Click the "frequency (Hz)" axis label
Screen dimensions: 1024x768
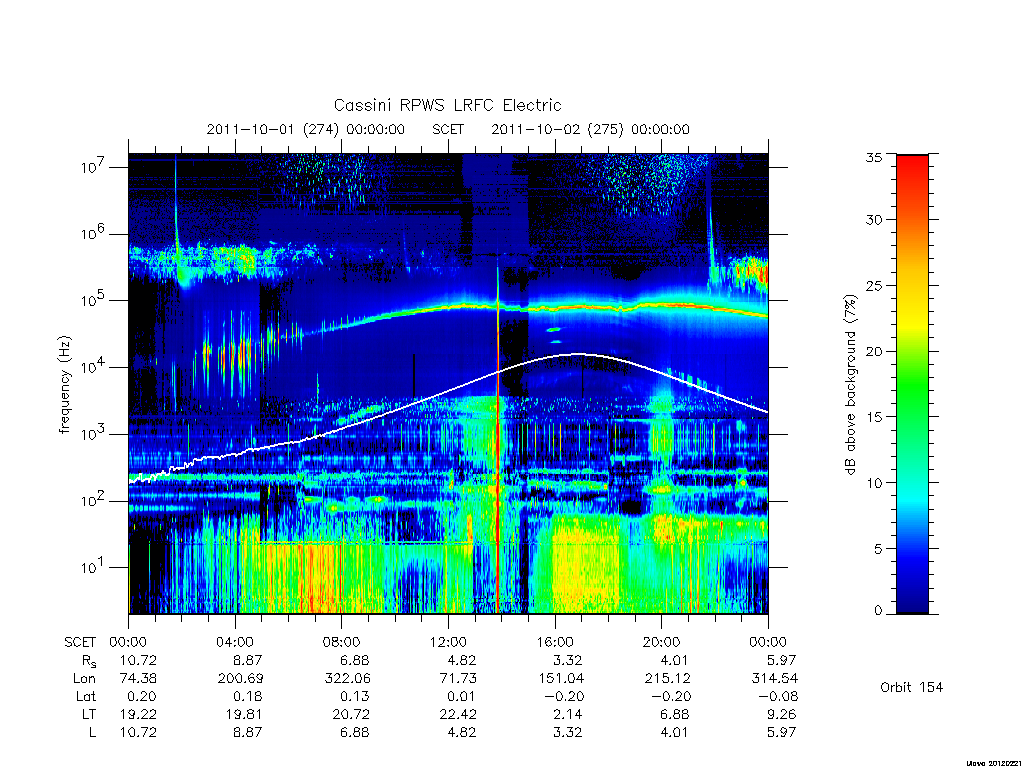click(65, 385)
